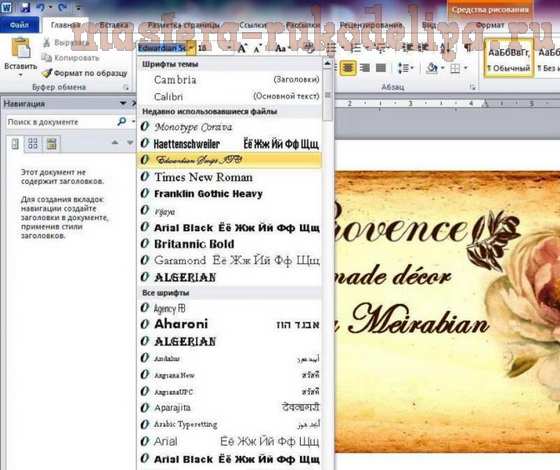Screen dimensions: 560x470
Task: Open the Абзац dialog launcher
Action: pos(472,87)
